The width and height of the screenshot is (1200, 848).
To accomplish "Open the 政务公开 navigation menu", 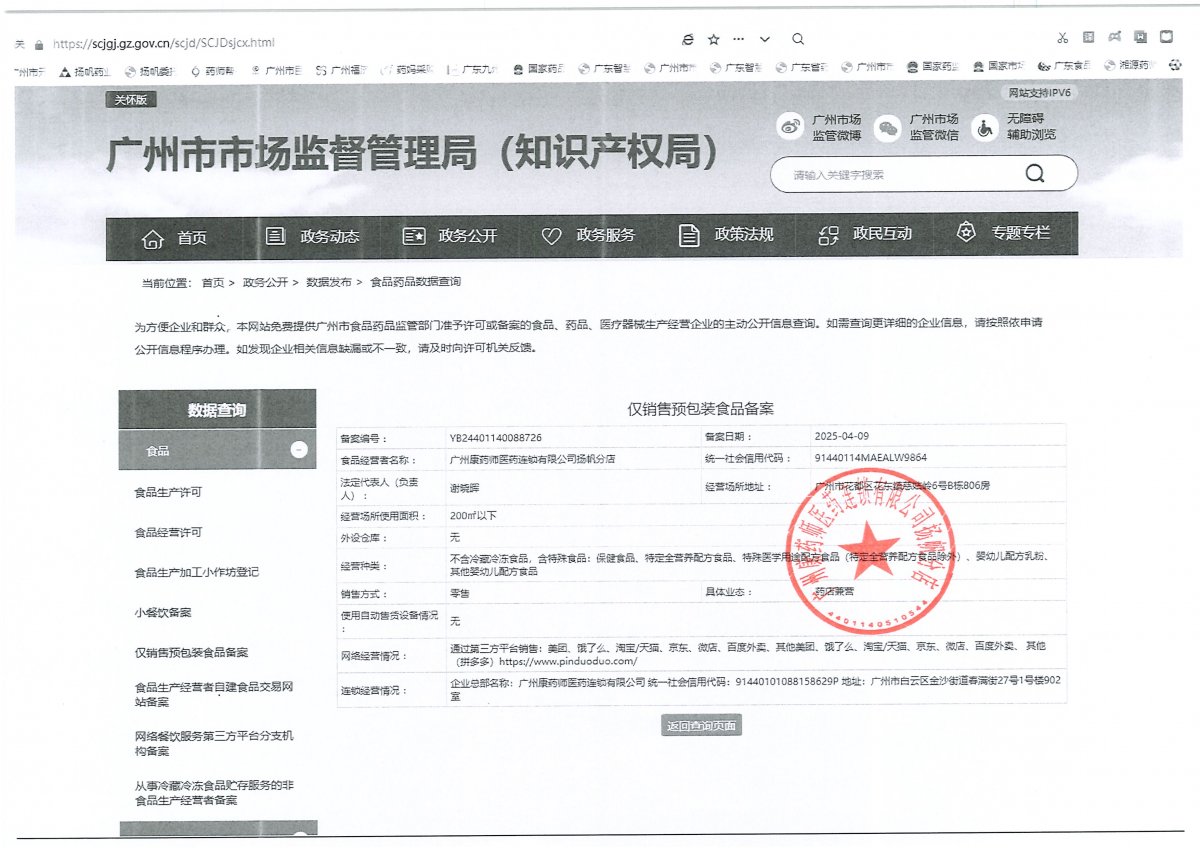I will coord(467,236).
